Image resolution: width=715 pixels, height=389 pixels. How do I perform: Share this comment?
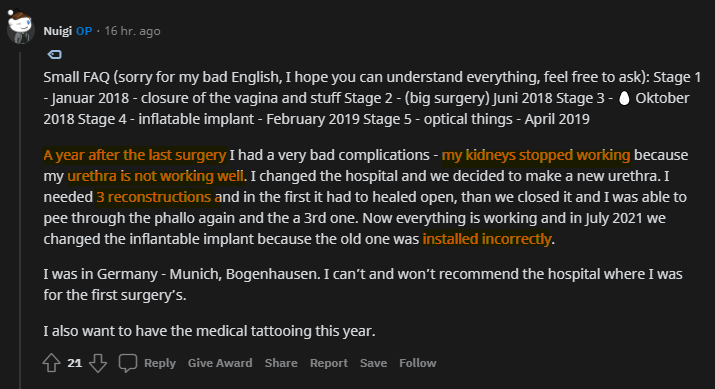coord(281,363)
